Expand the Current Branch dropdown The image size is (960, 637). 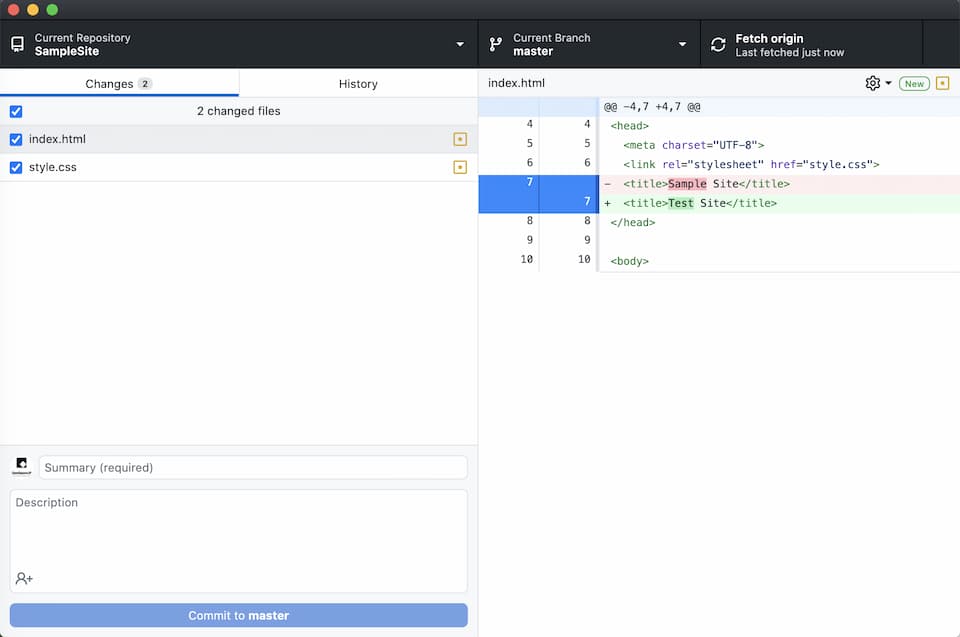pyautogui.click(x=682, y=44)
